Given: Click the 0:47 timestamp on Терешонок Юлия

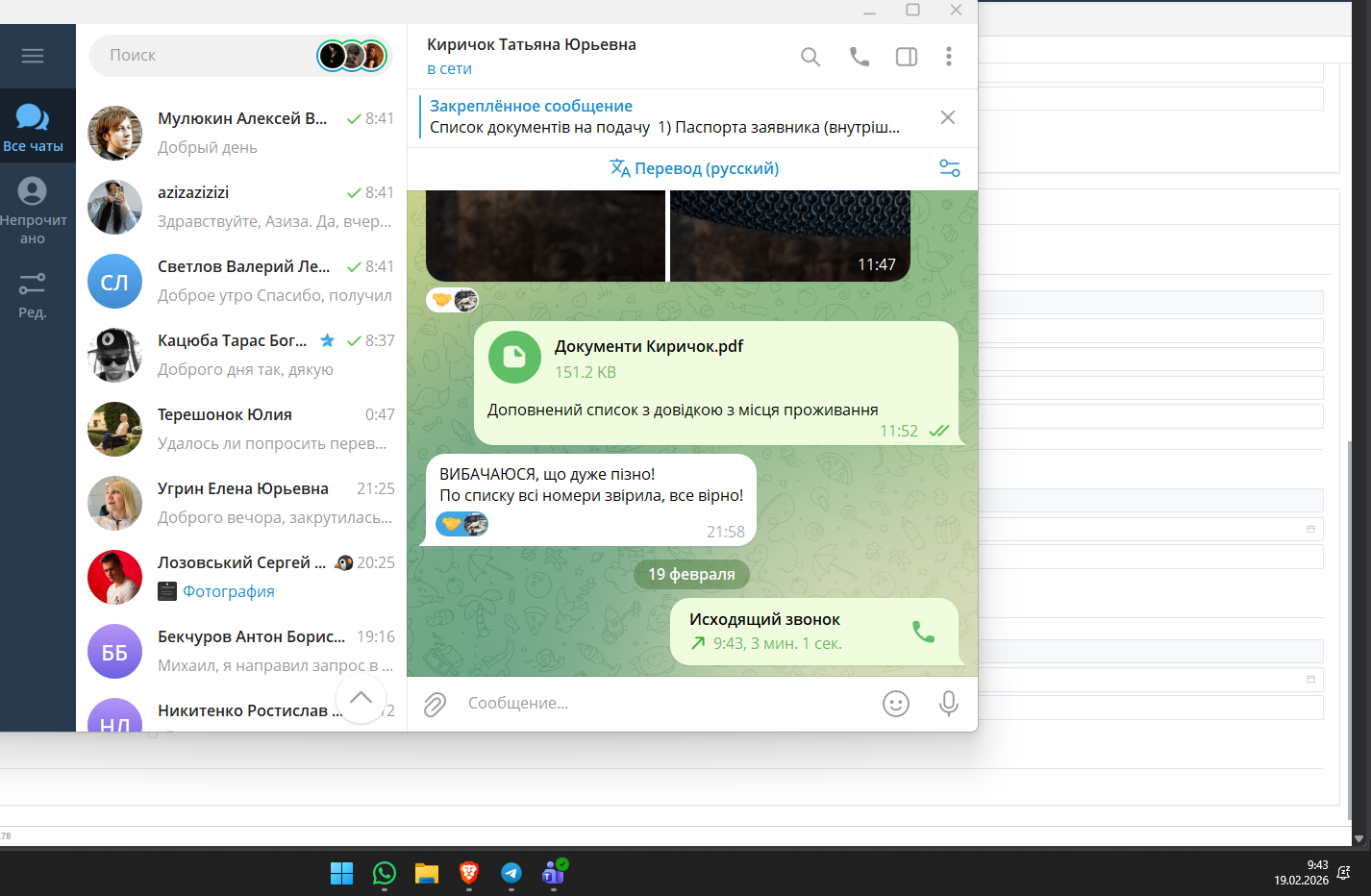Looking at the screenshot, I should pyautogui.click(x=380, y=414).
